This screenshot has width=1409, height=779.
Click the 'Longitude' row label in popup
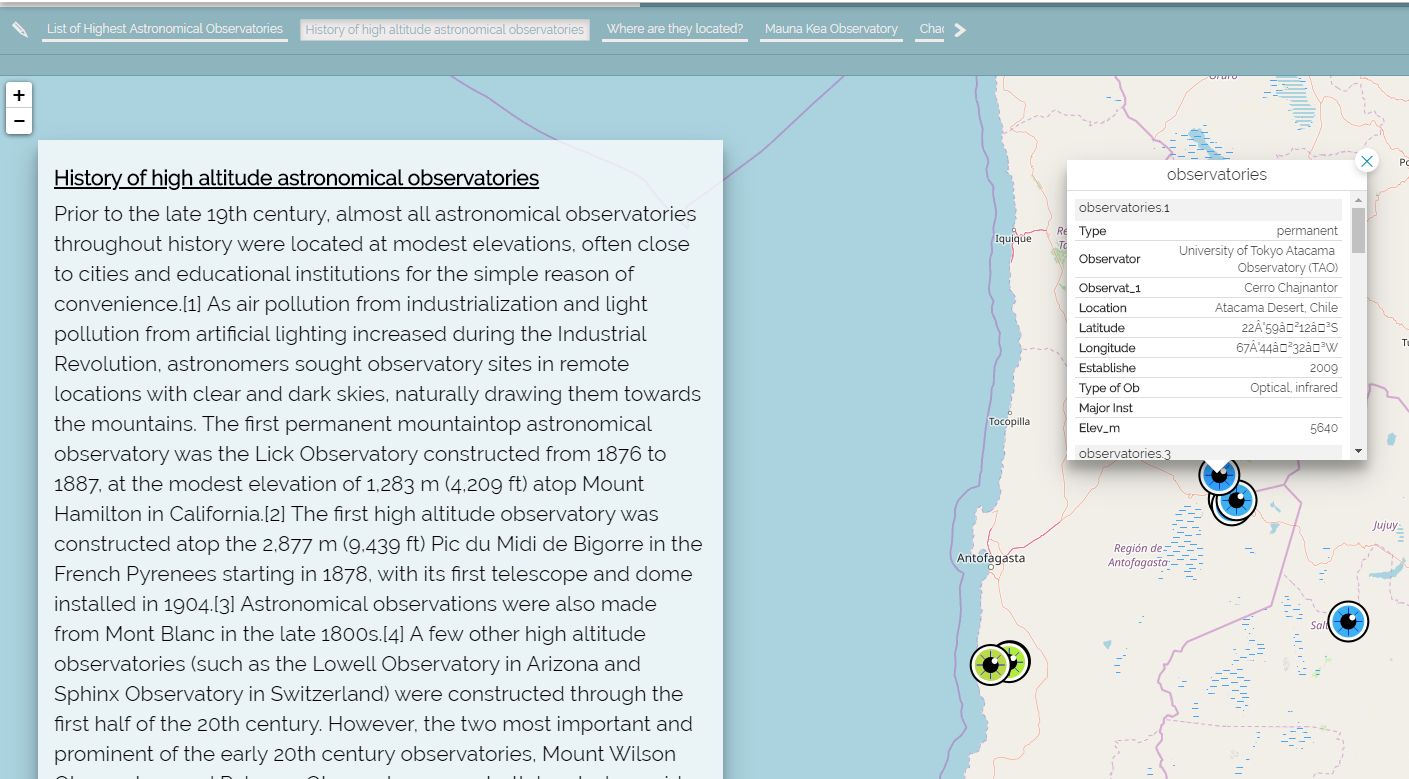1107,348
